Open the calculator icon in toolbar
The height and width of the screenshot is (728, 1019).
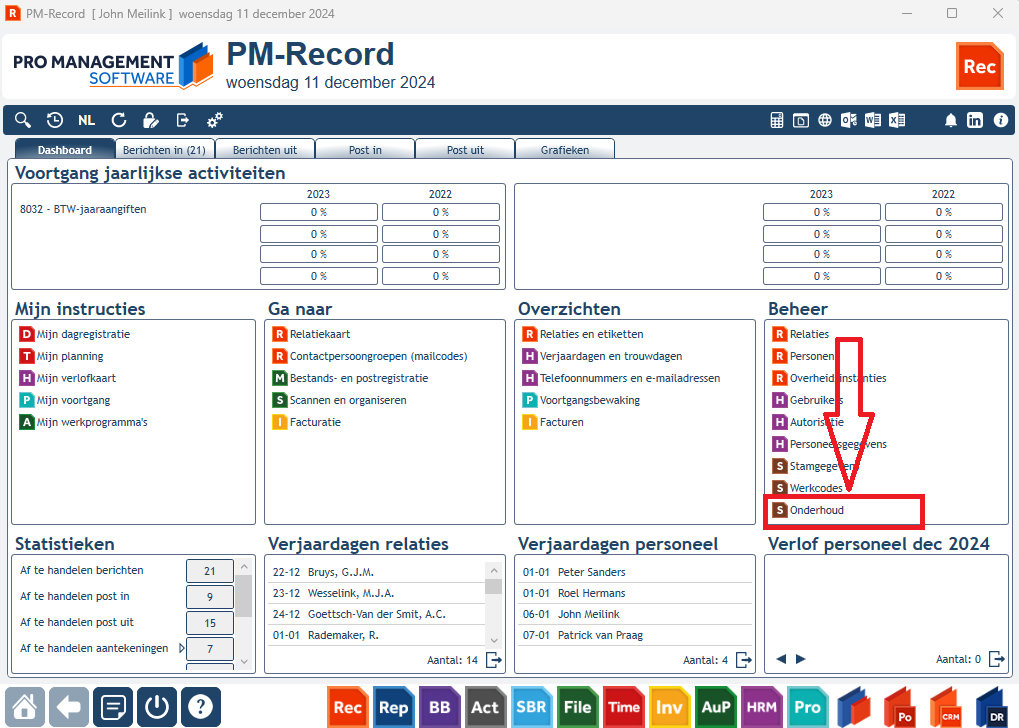coord(777,120)
